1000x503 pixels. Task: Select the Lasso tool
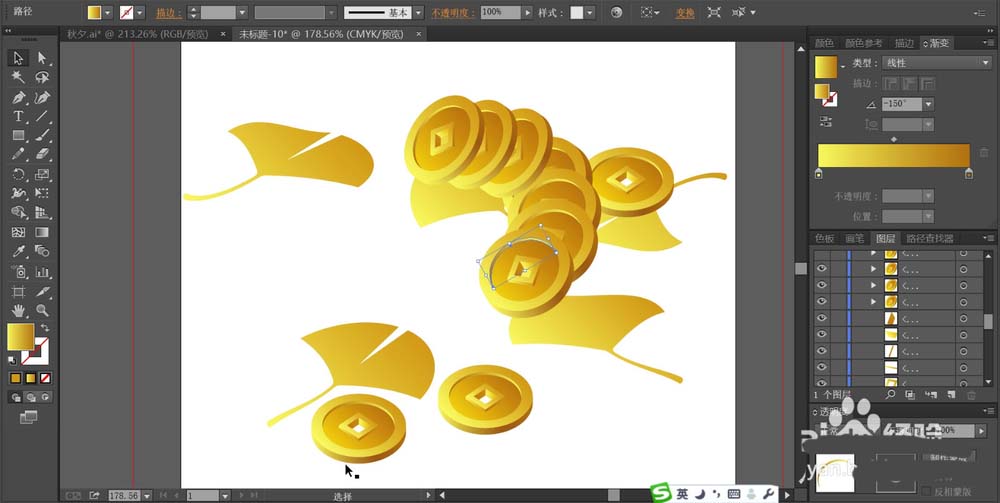coord(42,78)
